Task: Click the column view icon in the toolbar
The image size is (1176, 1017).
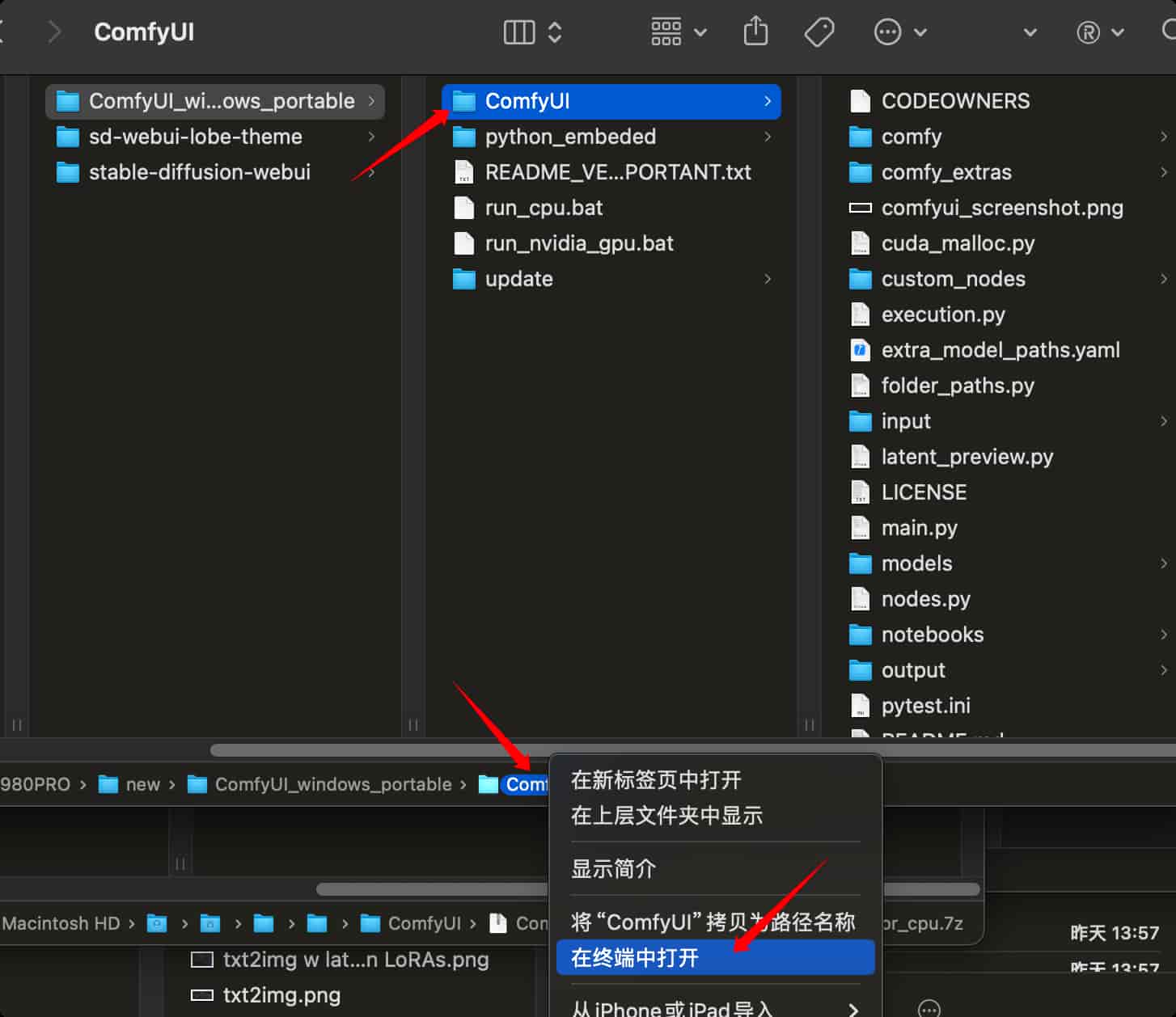Action: tap(518, 32)
